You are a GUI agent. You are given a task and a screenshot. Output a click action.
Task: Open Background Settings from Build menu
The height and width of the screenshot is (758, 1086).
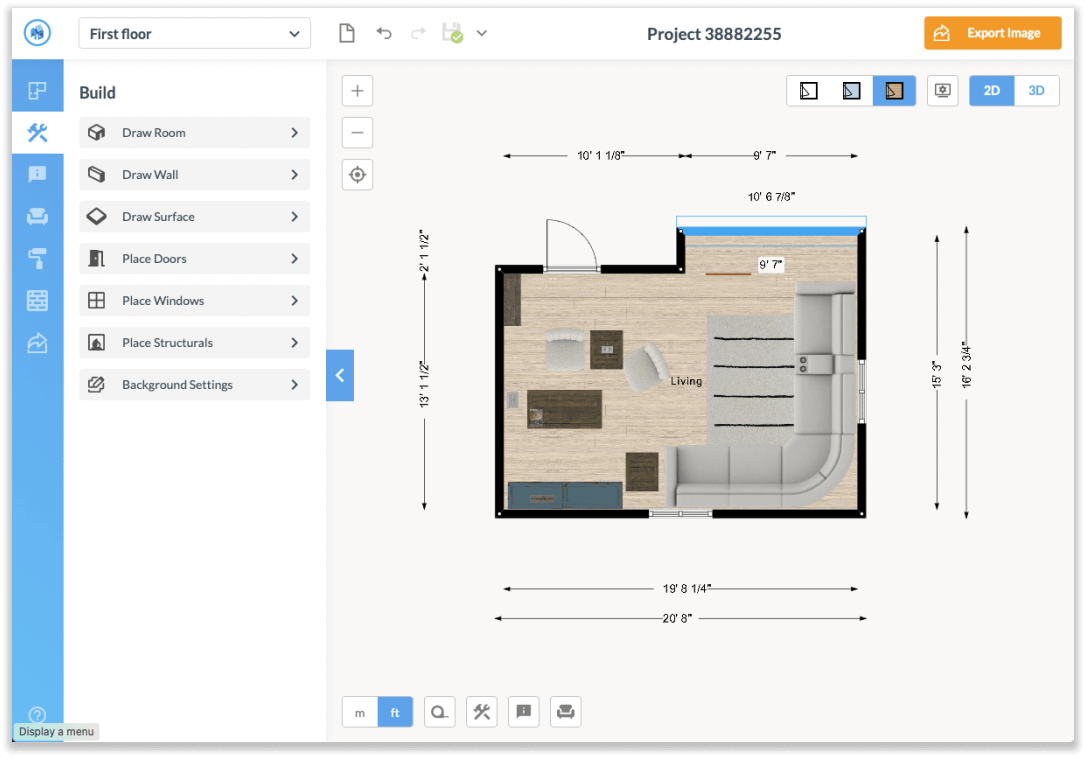194,384
